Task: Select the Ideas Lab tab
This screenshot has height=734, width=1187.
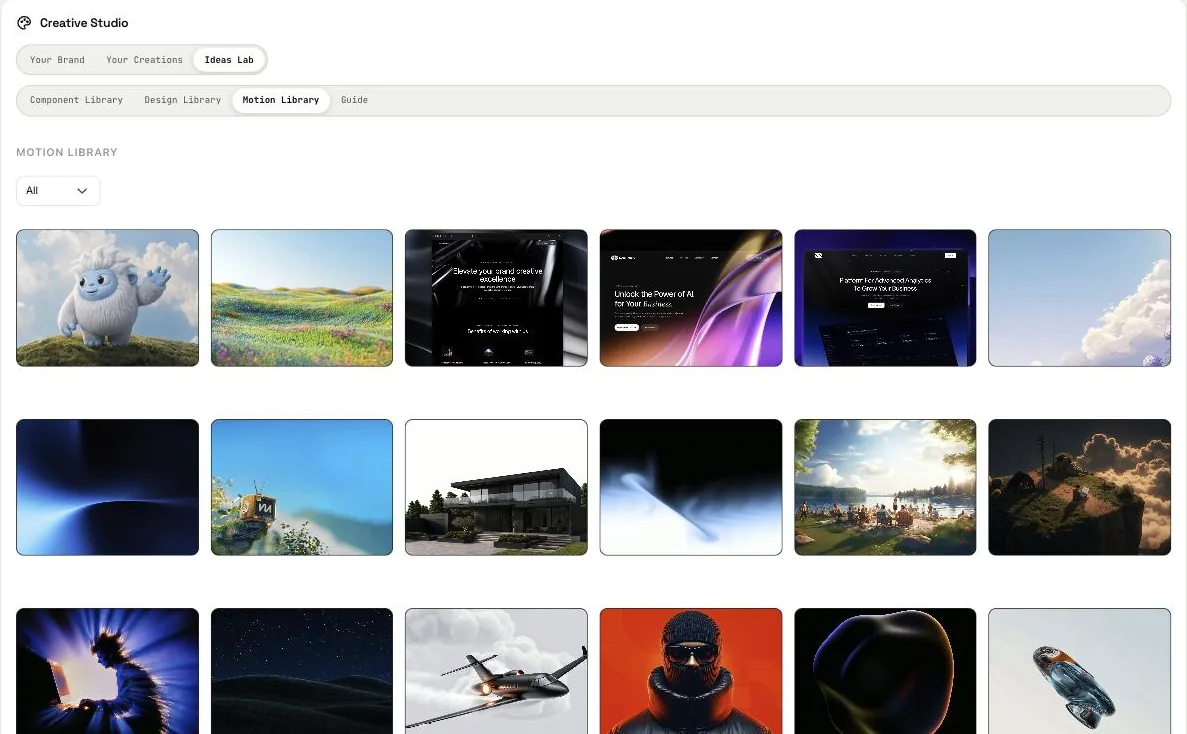Action: pyautogui.click(x=229, y=60)
